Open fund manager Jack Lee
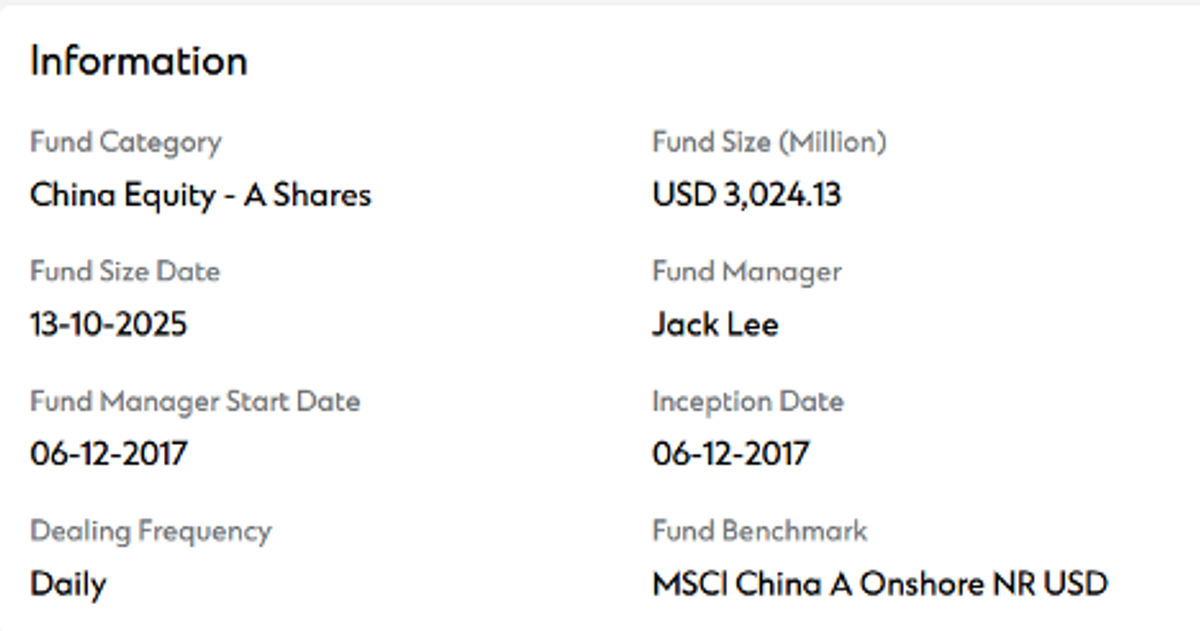 [714, 324]
